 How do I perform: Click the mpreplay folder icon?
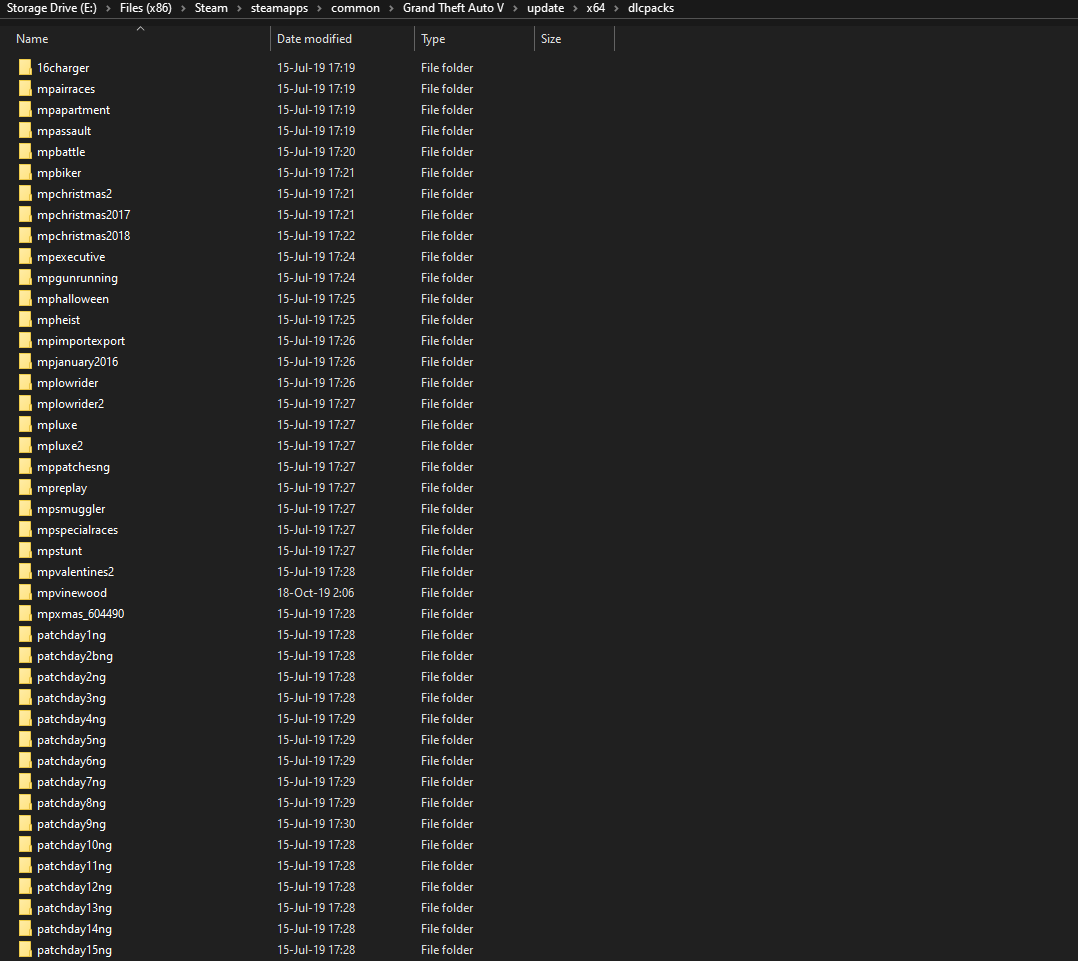25,487
